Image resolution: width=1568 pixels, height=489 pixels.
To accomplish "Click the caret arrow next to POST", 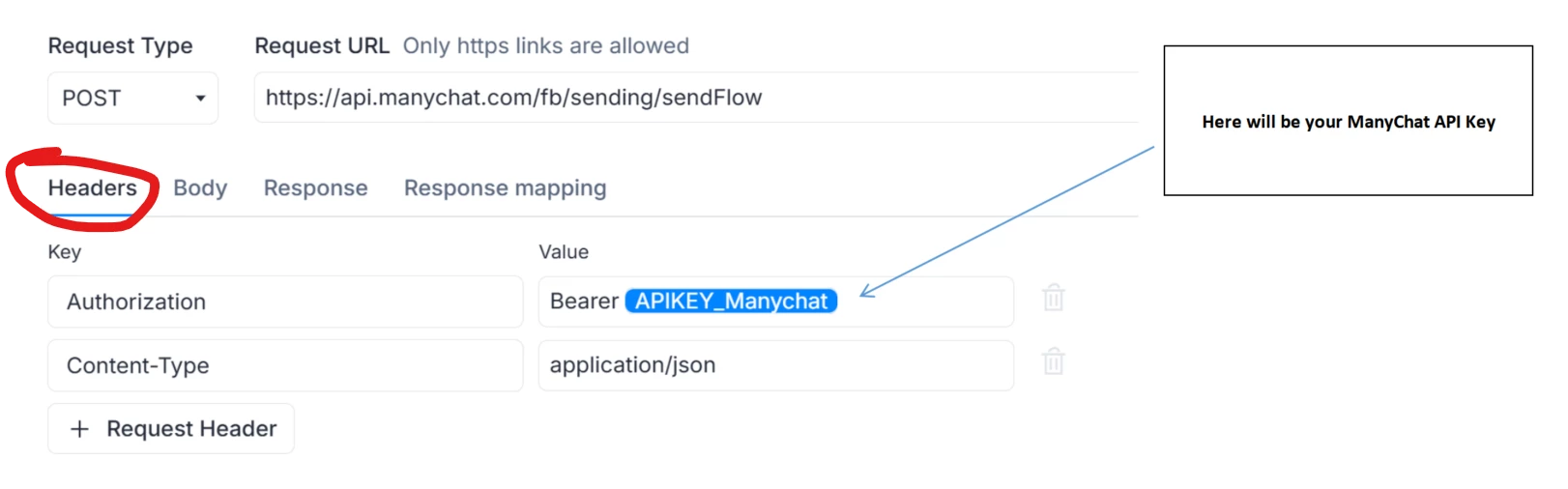I will (200, 99).
